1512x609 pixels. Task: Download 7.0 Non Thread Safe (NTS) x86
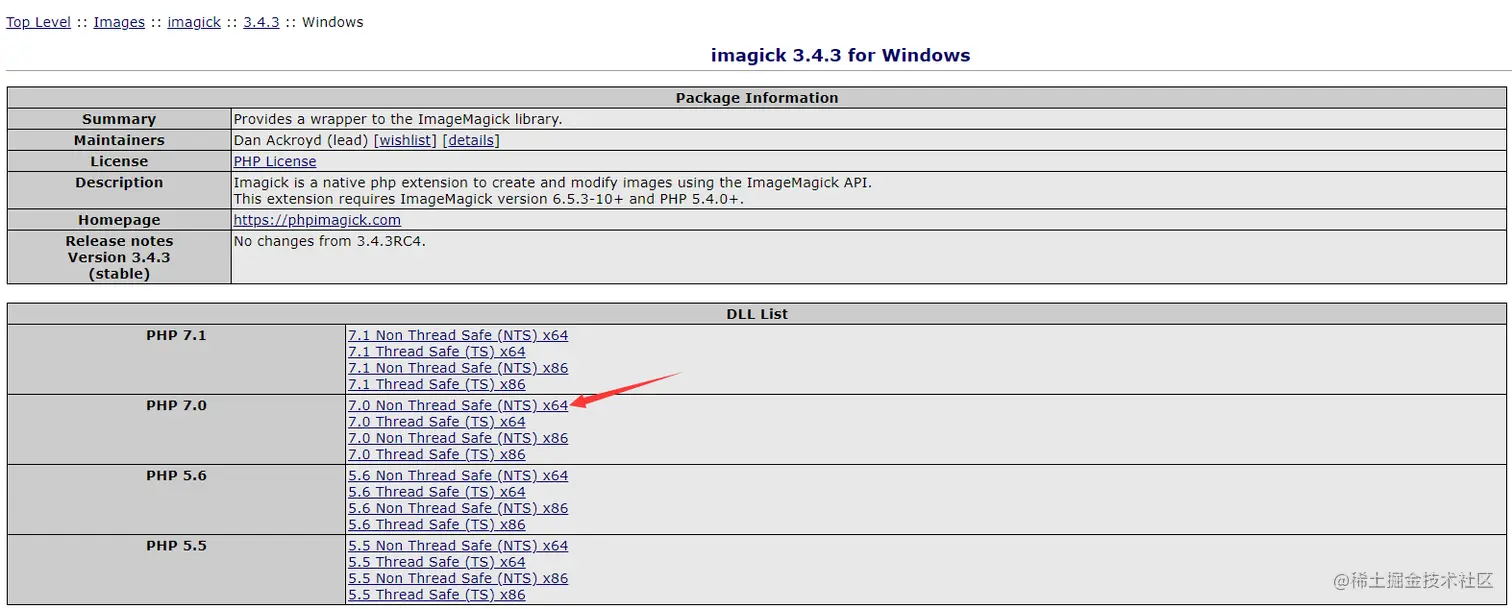(458, 438)
